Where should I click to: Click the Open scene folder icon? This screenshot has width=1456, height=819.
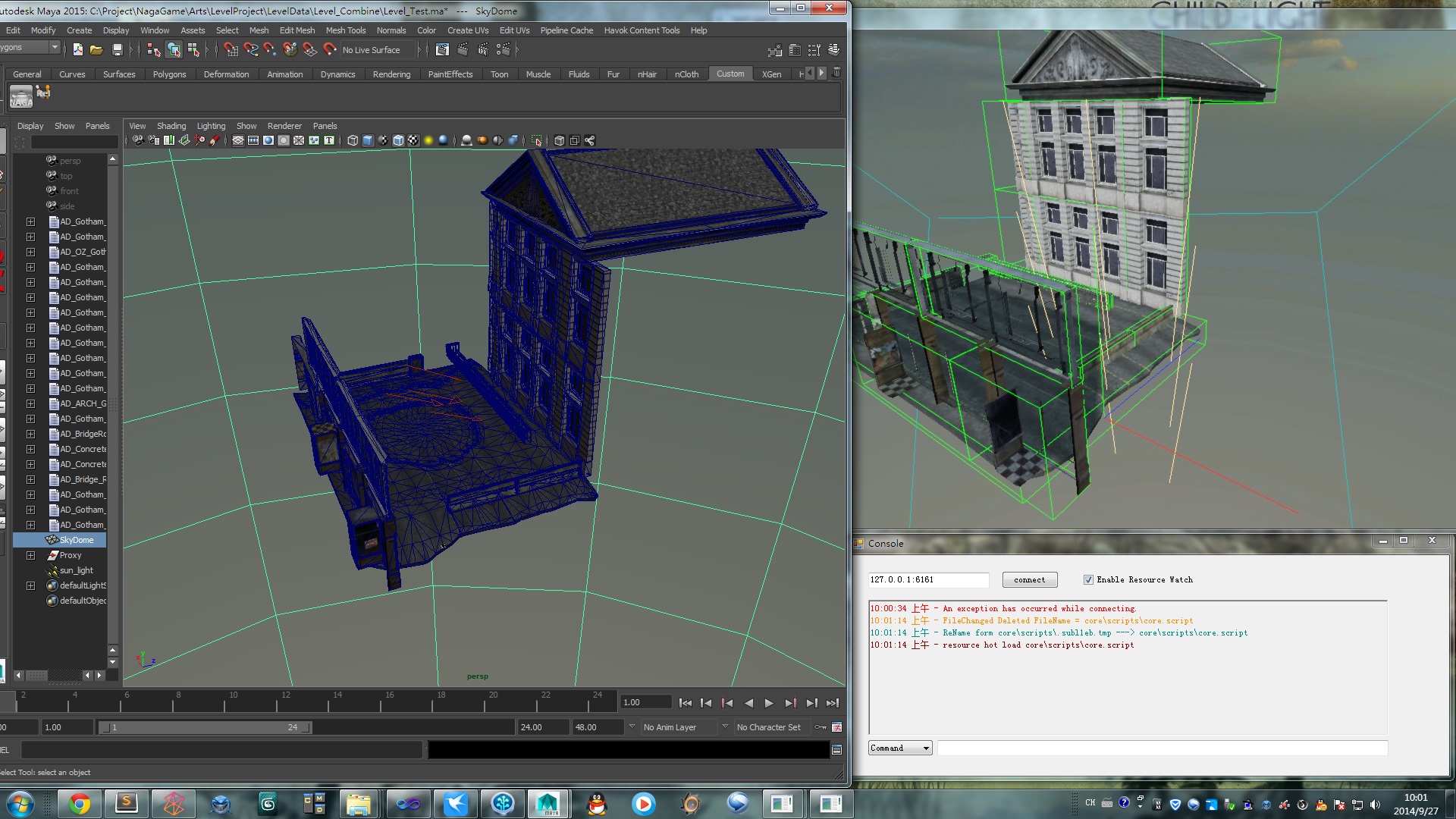click(x=96, y=50)
